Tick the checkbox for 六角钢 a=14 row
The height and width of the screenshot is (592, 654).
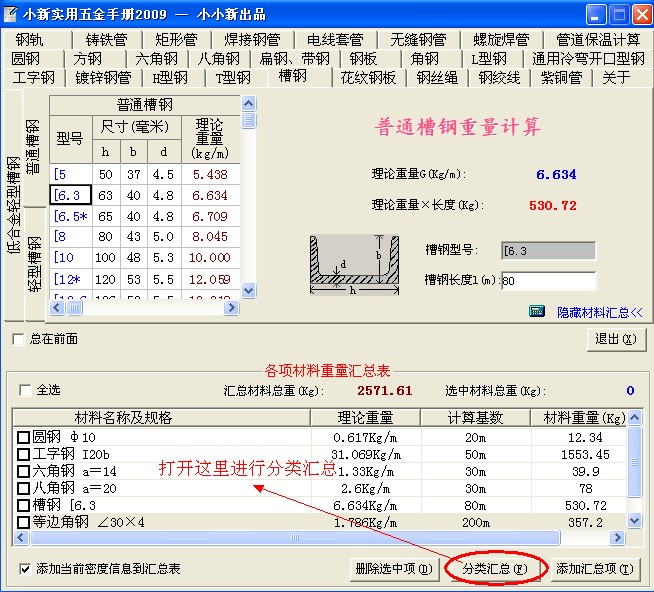[23, 471]
